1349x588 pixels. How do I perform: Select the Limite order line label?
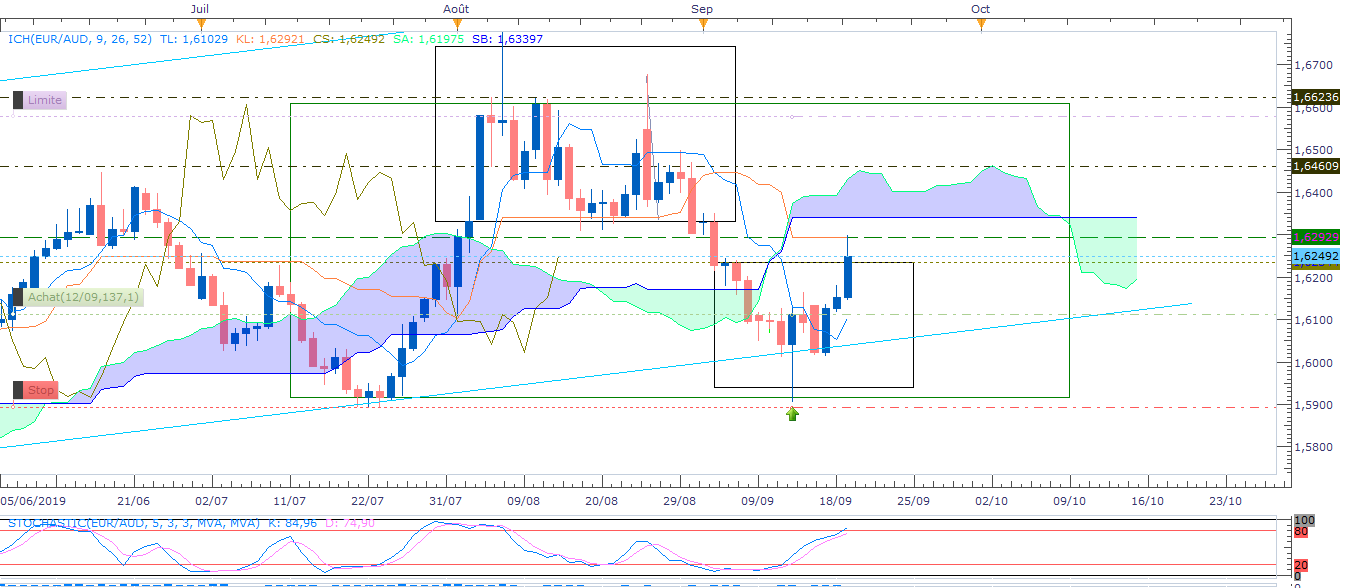pyautogui.click(x=45, y=100)
